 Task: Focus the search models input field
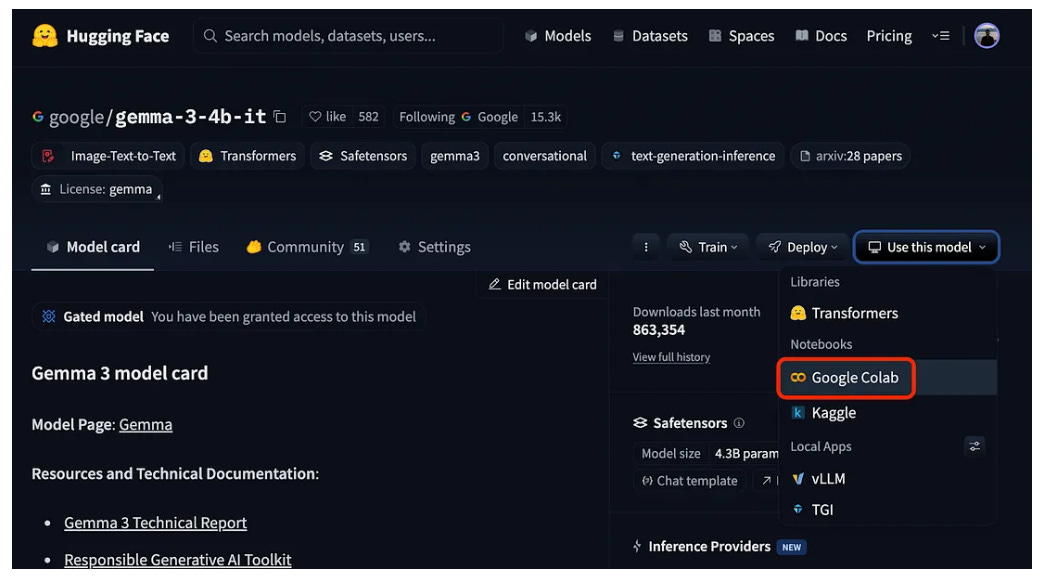(348, 36)
